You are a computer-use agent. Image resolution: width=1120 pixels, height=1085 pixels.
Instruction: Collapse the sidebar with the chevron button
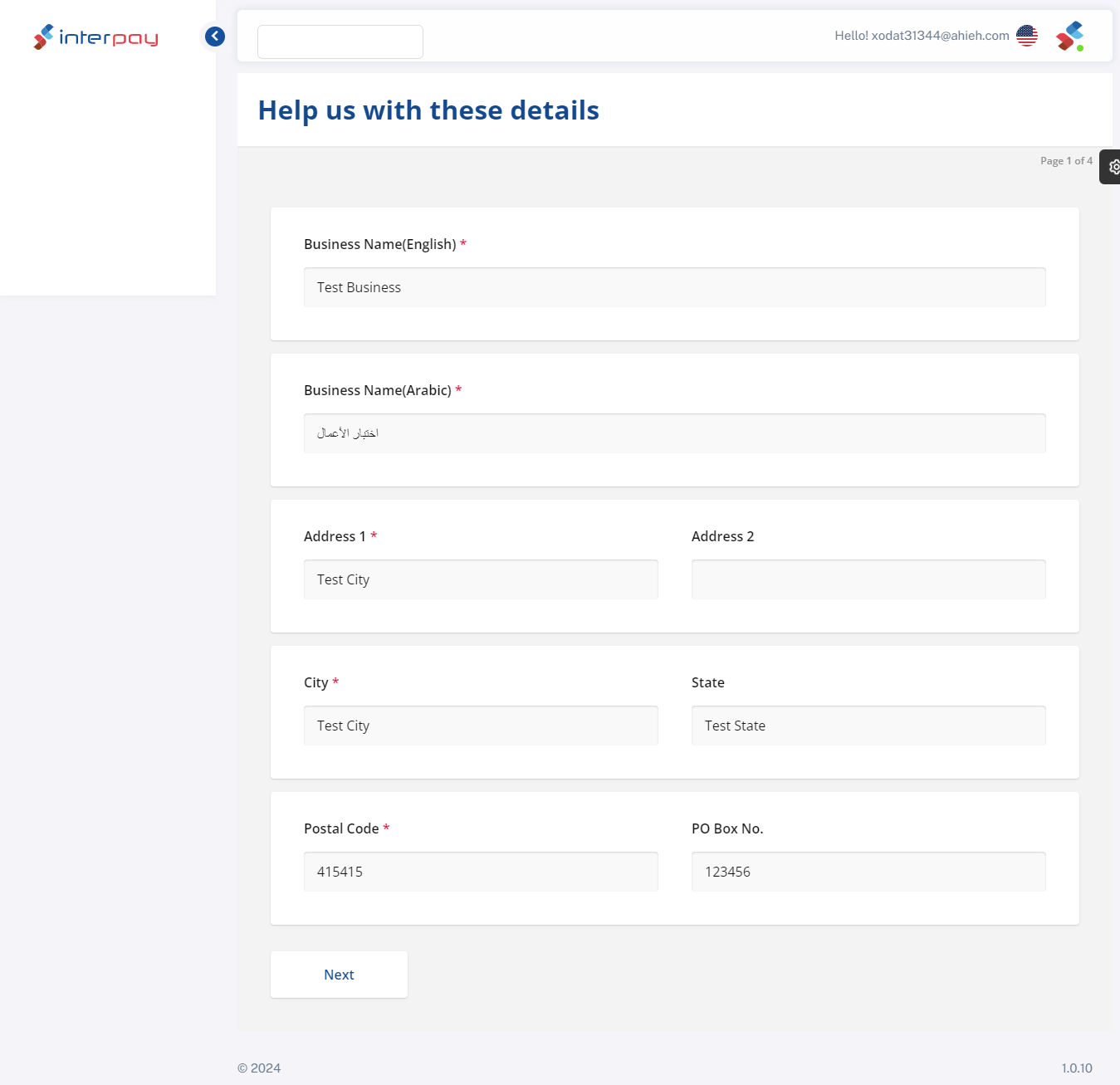[215, 37]
